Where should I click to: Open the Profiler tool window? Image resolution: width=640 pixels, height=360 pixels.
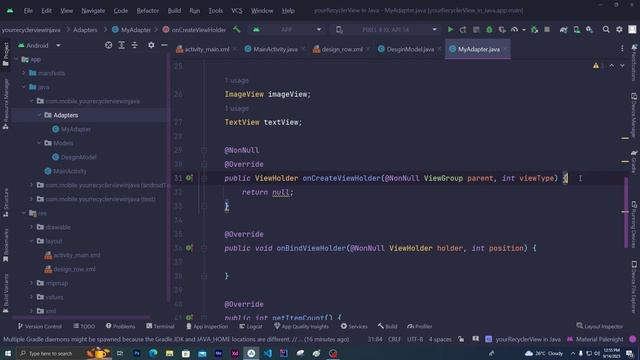click(420, 326)
